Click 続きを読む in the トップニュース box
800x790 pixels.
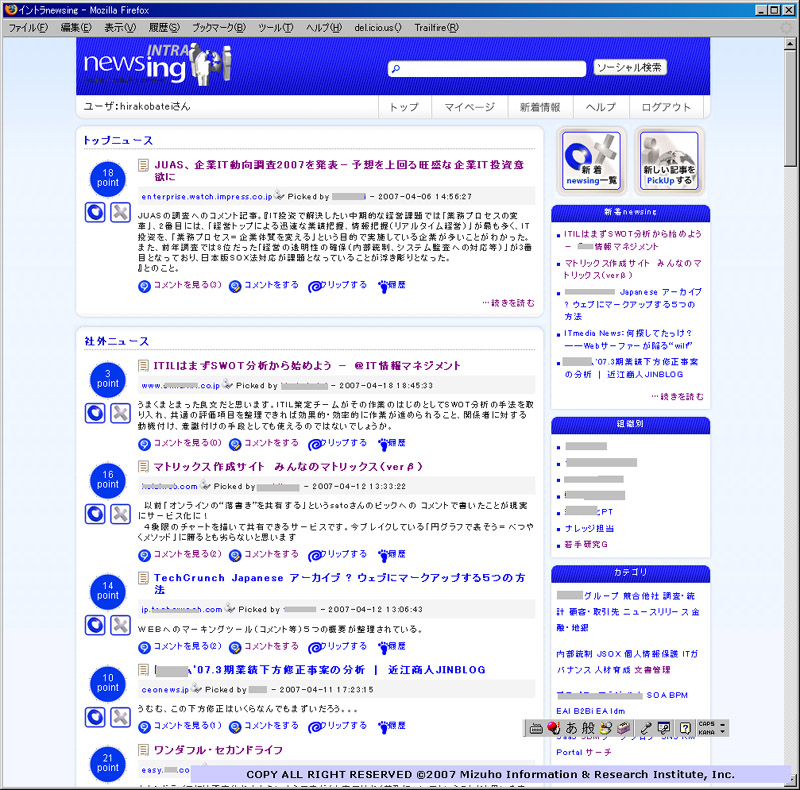point(508,303)
